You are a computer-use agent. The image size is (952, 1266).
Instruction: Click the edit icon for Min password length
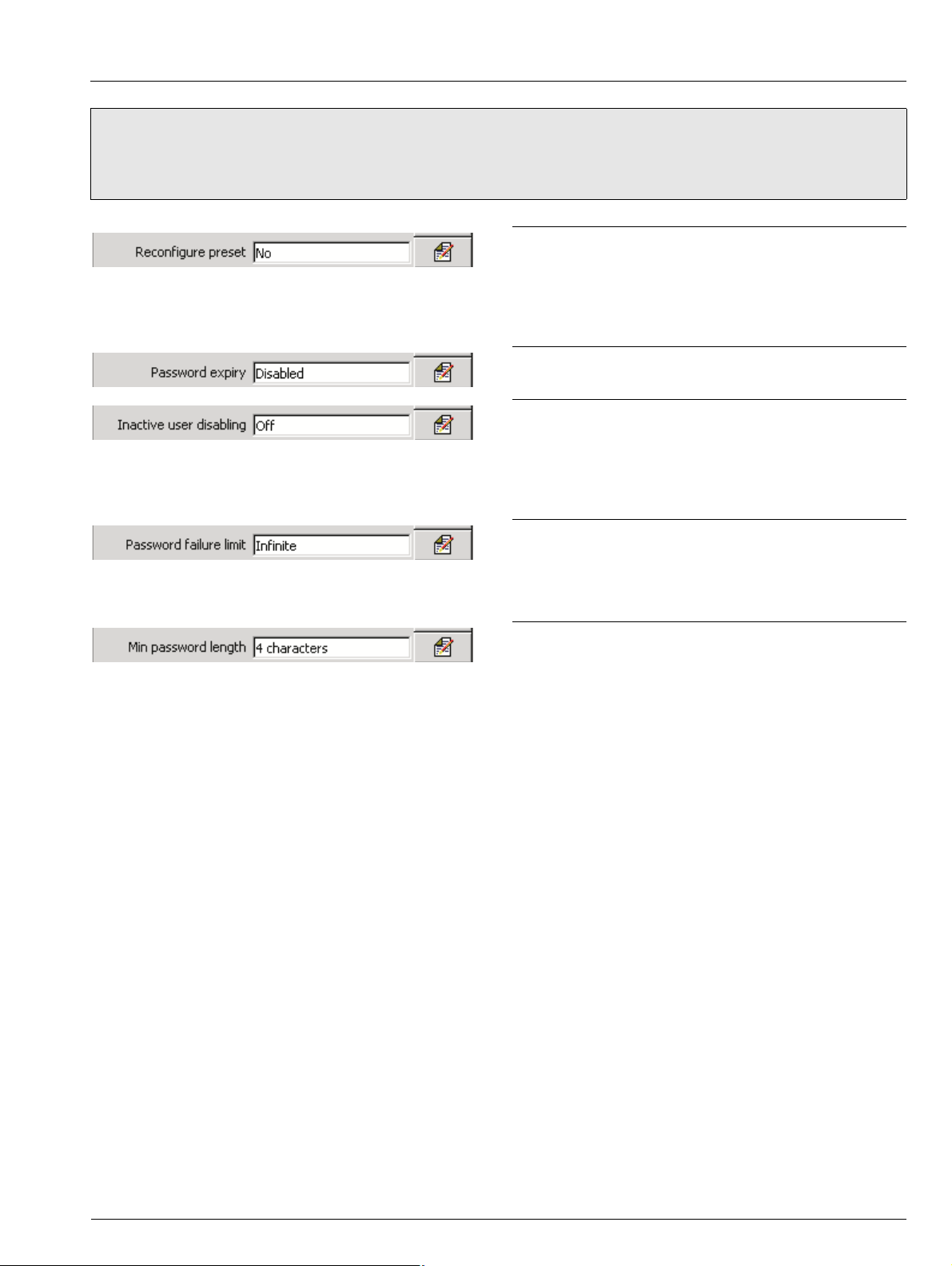[443, 647]
